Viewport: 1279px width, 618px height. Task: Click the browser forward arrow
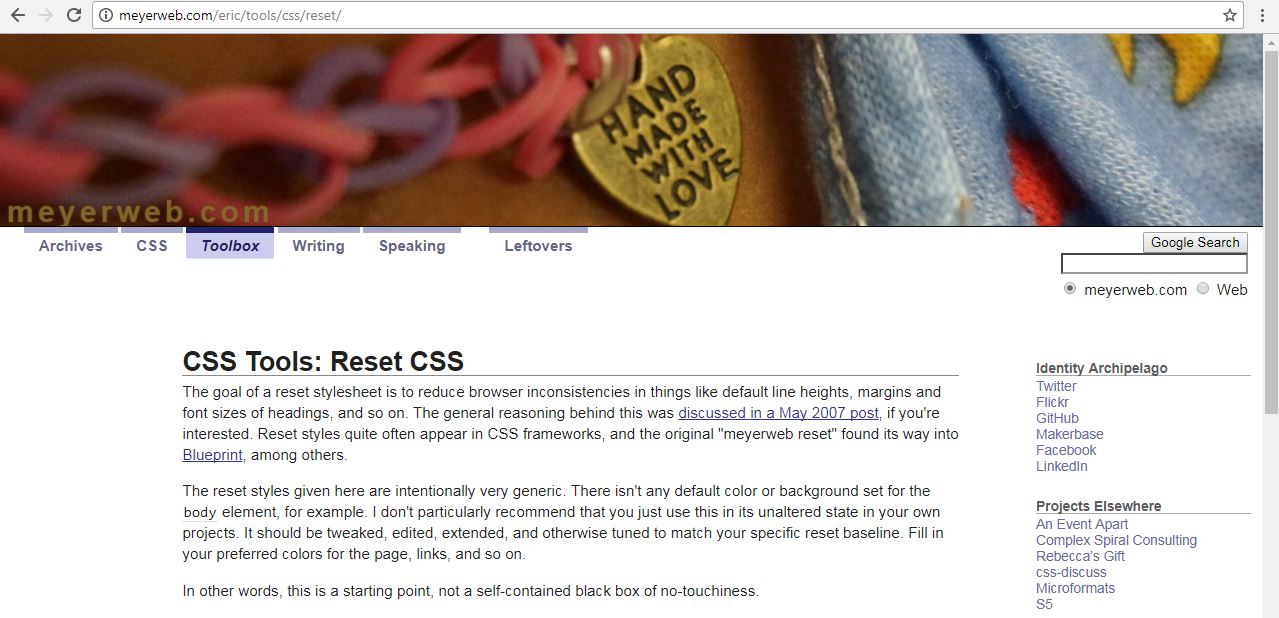click(45, 15)
